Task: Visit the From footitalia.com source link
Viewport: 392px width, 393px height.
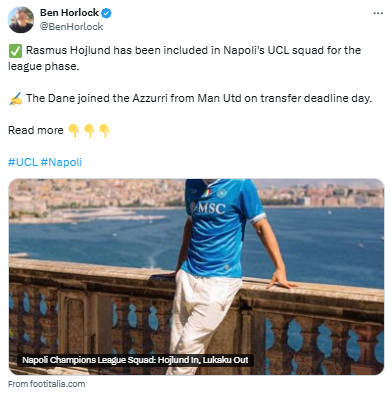Action: pos(47,384)
